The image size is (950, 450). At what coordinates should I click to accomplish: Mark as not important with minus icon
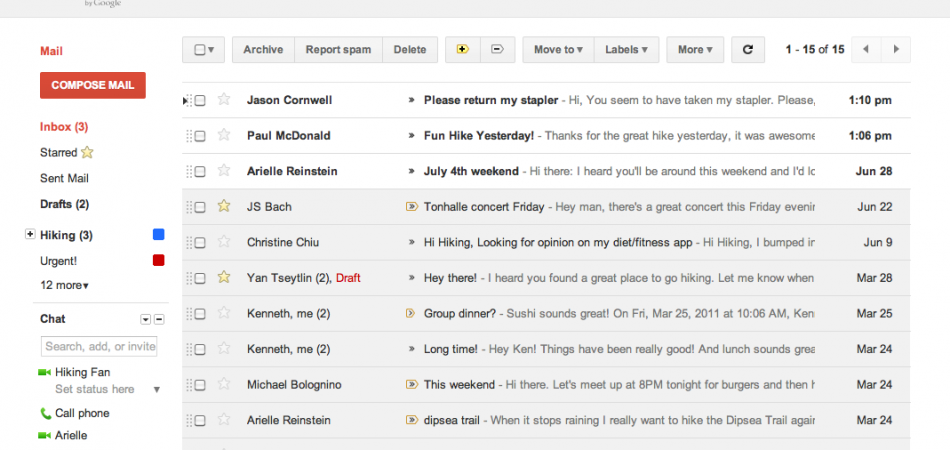click(x=497, y=49)
